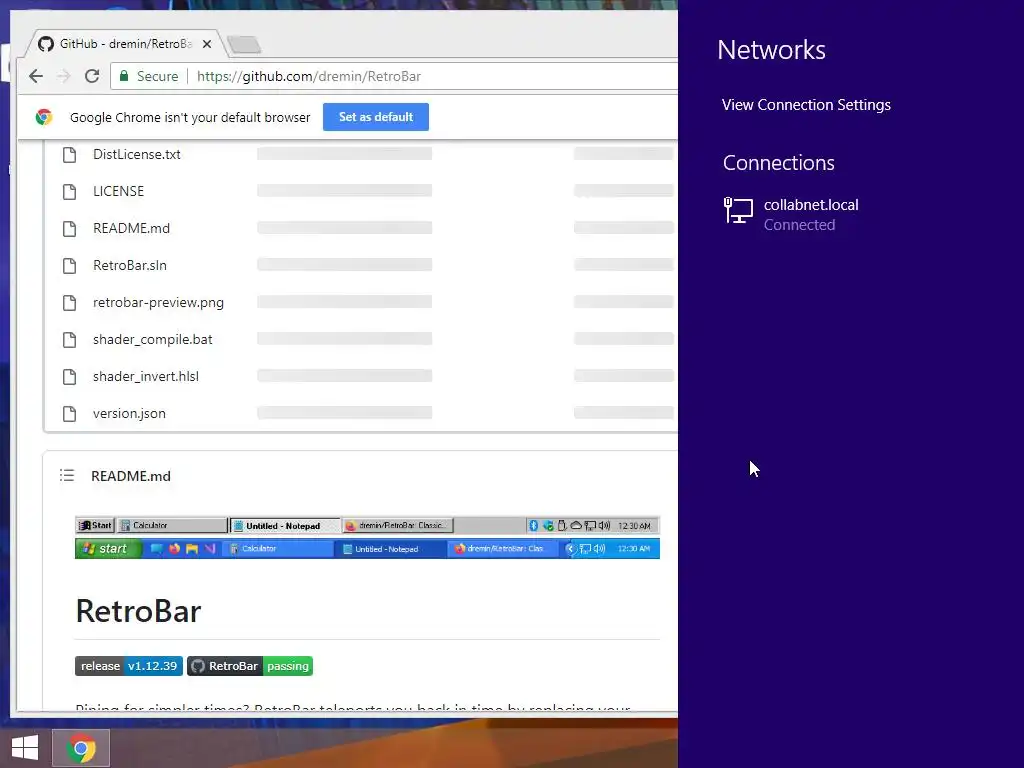Click the Chrome logo in the default browser bar
The width and height of the screenshot is (1024, 768).
pos(44,117)
